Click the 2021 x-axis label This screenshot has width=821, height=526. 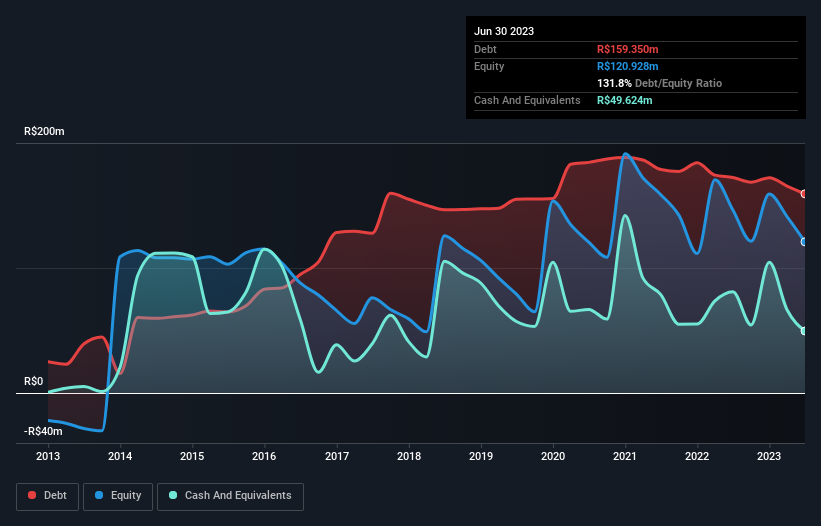coord(625,456)
